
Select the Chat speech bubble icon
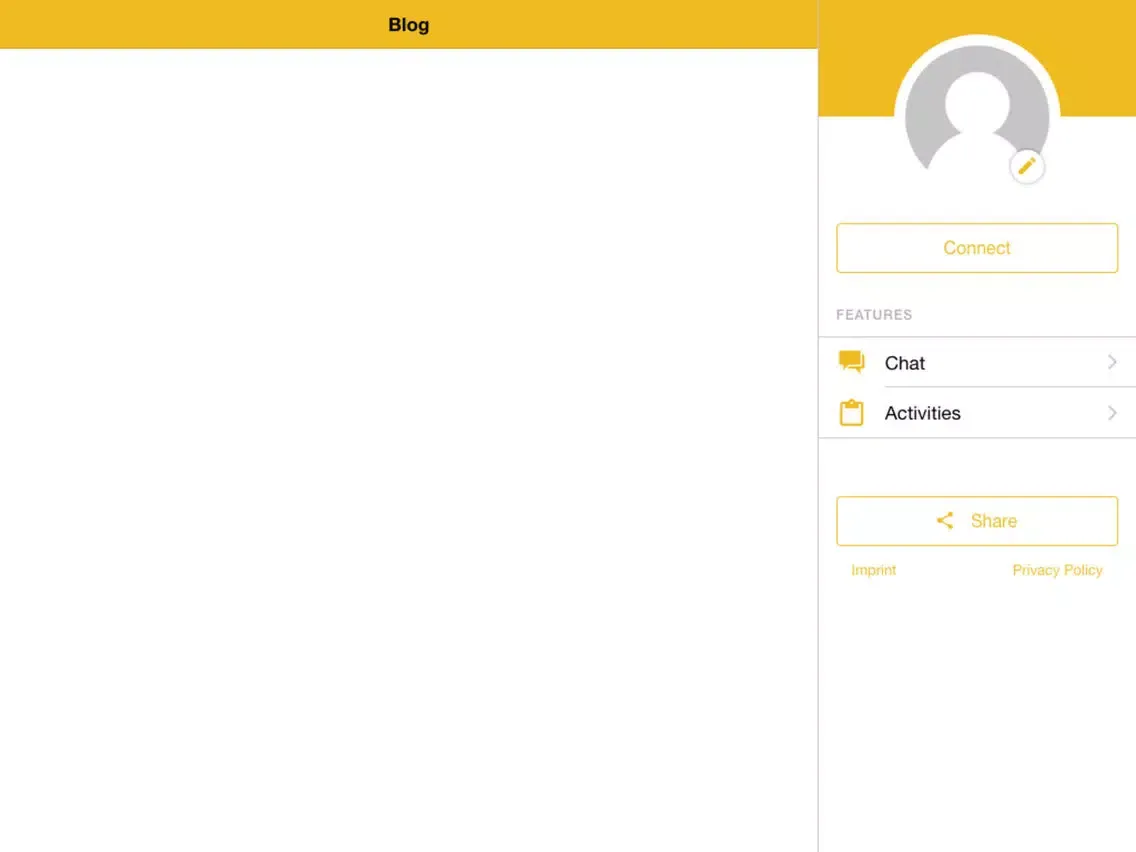[x=851, y=362]
